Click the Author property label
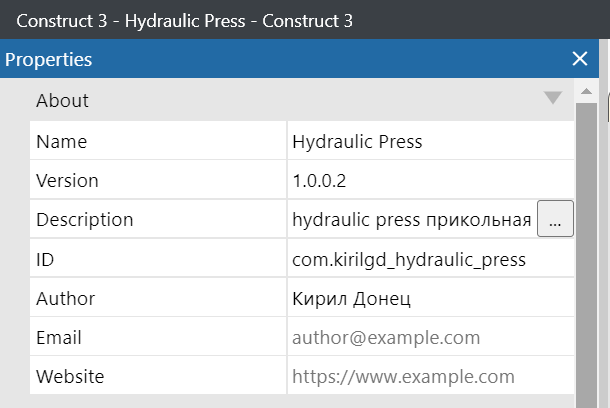 (65, 298)
